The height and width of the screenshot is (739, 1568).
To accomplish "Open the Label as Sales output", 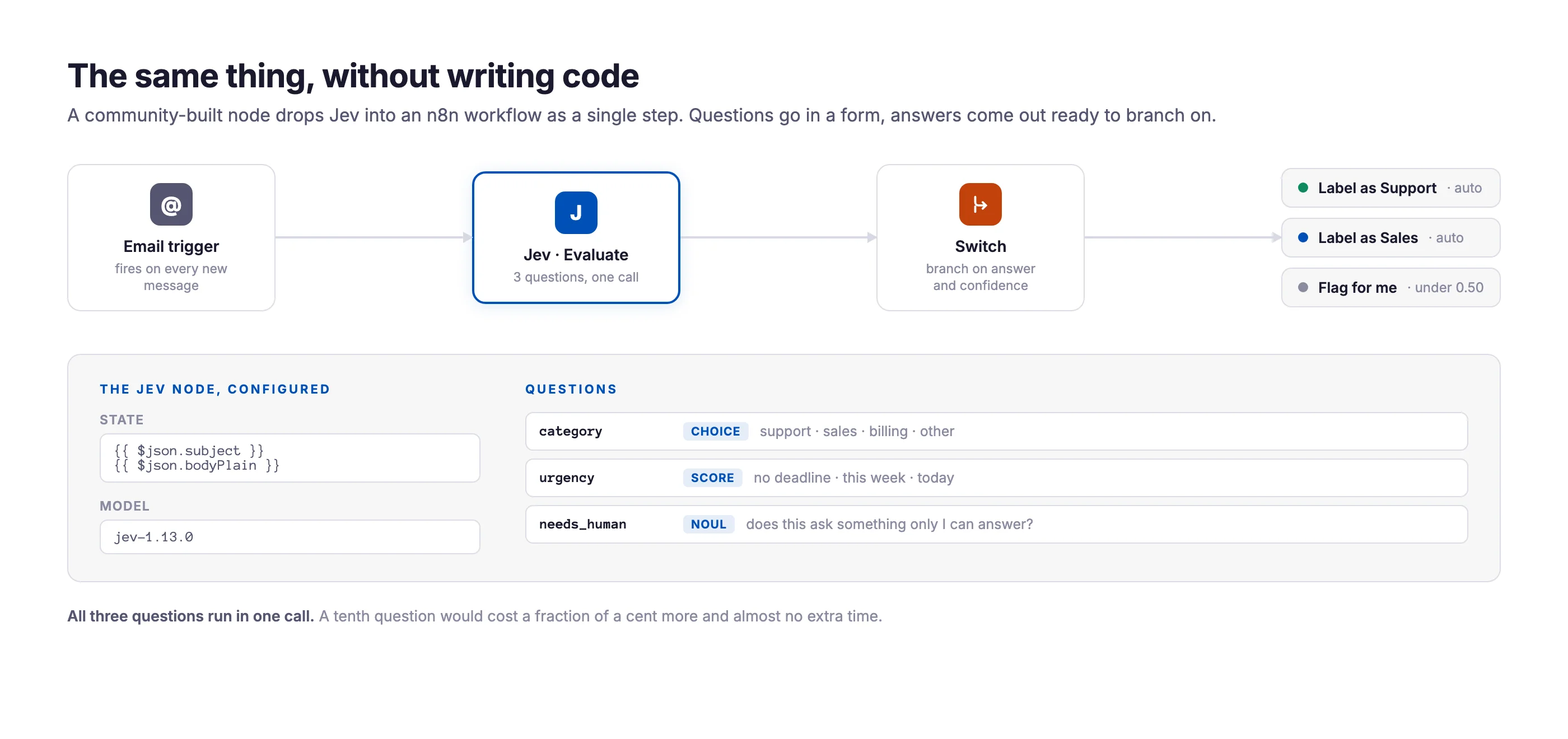I will click(x=1390, y=237).
